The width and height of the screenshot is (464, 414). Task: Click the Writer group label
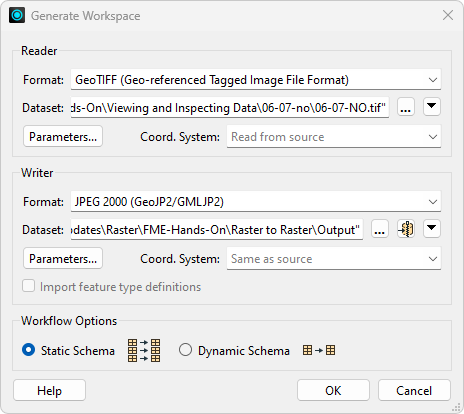(x=37, y=173)
